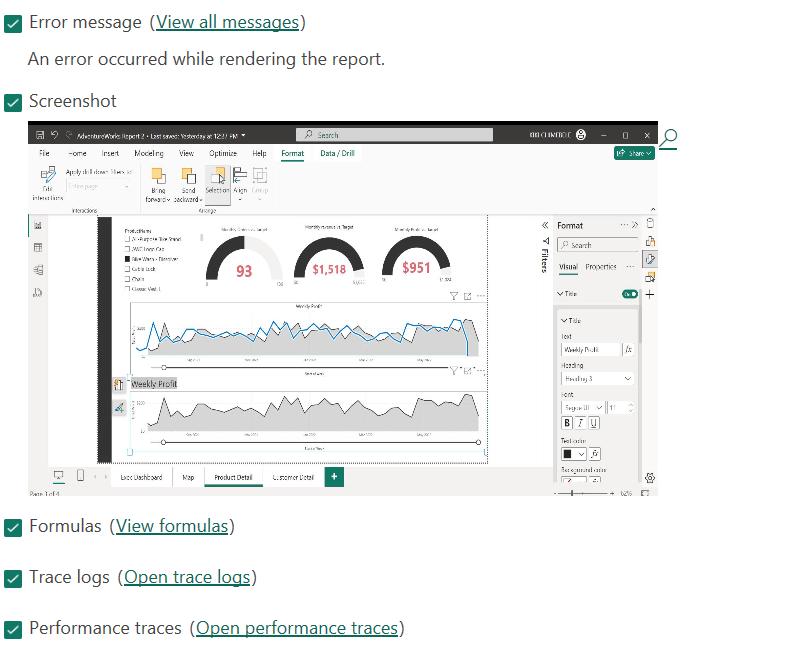Click the DAX query view icon in left rail
The image size is (804, 648).
click(38, 292)
